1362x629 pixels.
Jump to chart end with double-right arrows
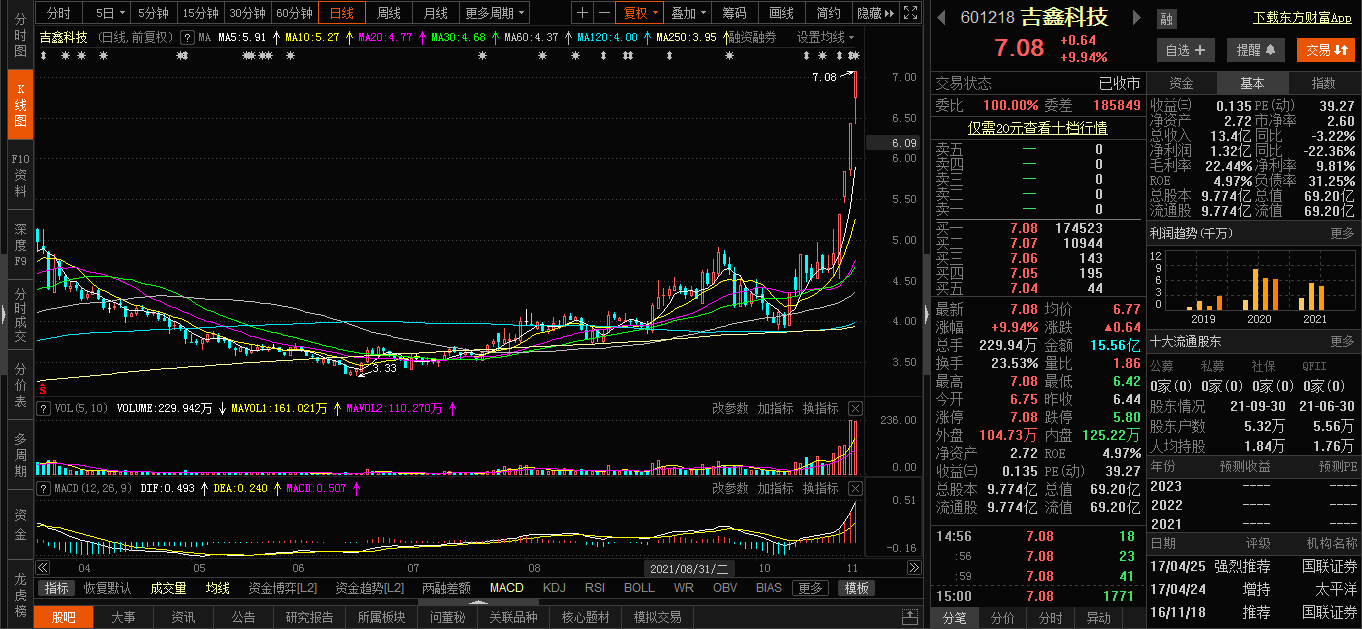[x=913, y=568]
